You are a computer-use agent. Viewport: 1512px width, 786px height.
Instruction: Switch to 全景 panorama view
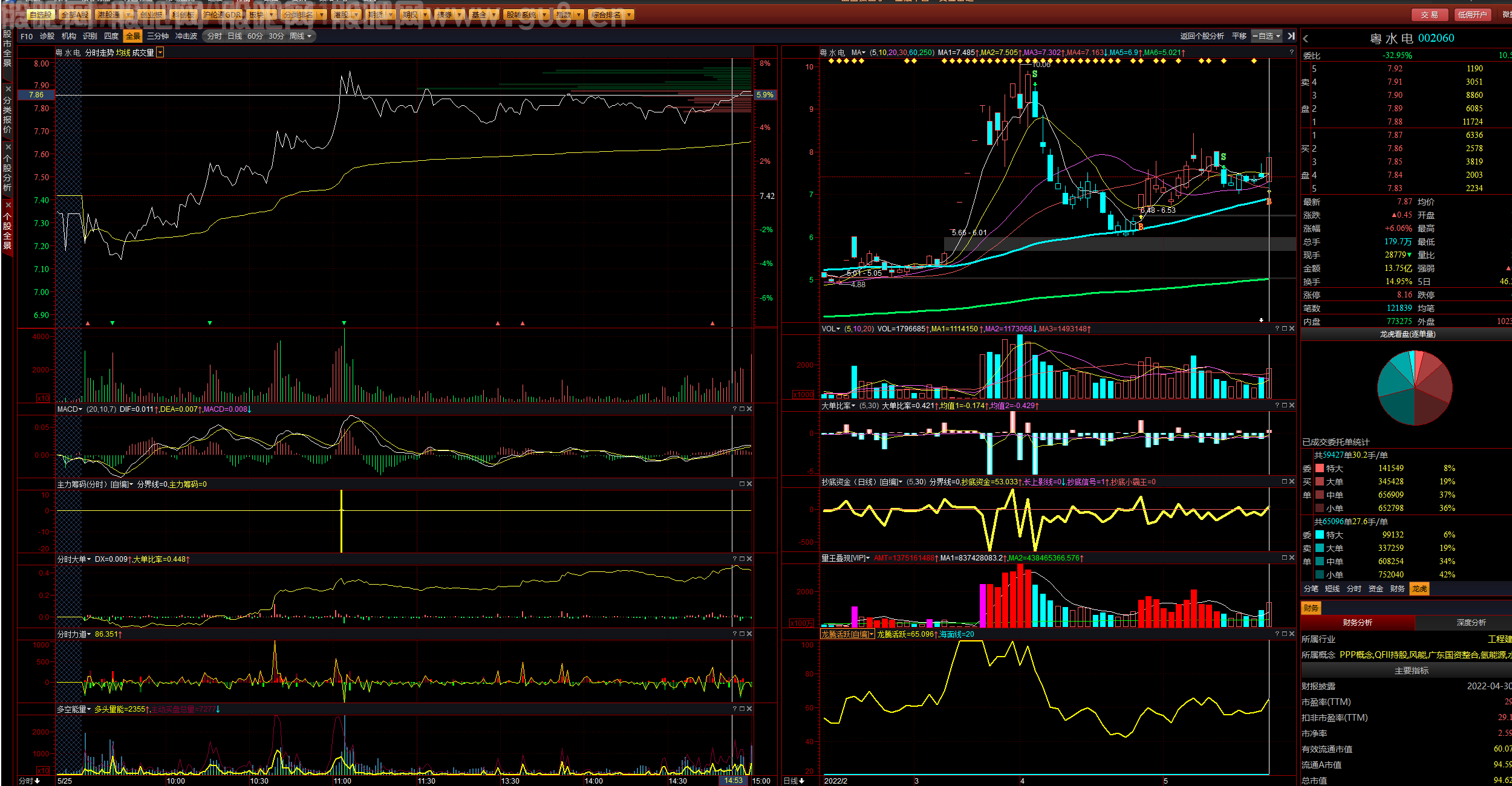pos(133,36)
